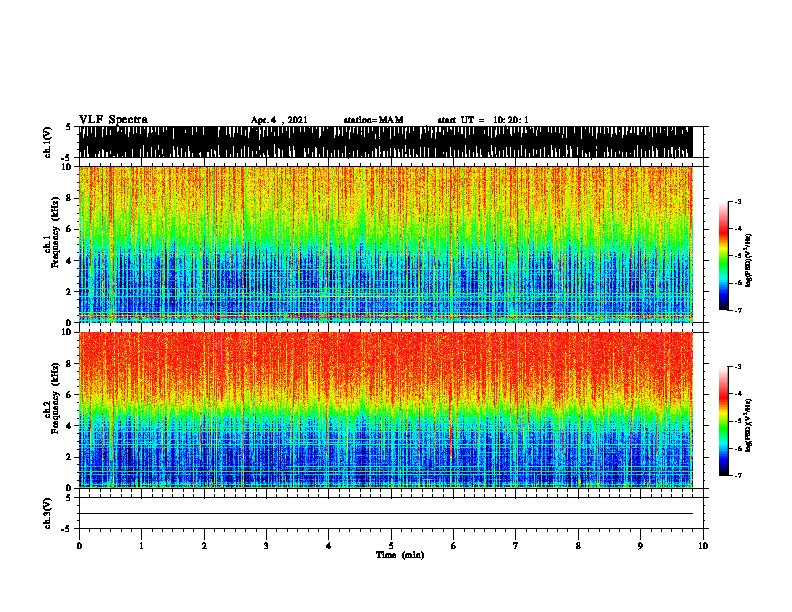Click the time axis tick label '8'
The height and width of the screenshot is (612, 792).
click(x=578, y=545)
